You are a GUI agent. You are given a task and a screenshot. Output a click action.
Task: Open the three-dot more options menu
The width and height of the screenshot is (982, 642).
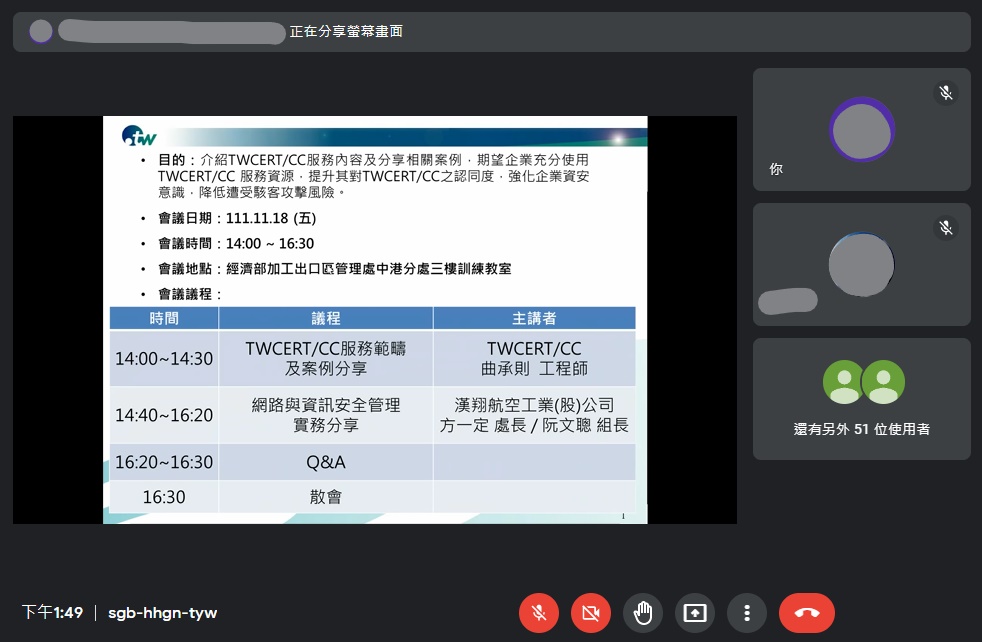747,613
